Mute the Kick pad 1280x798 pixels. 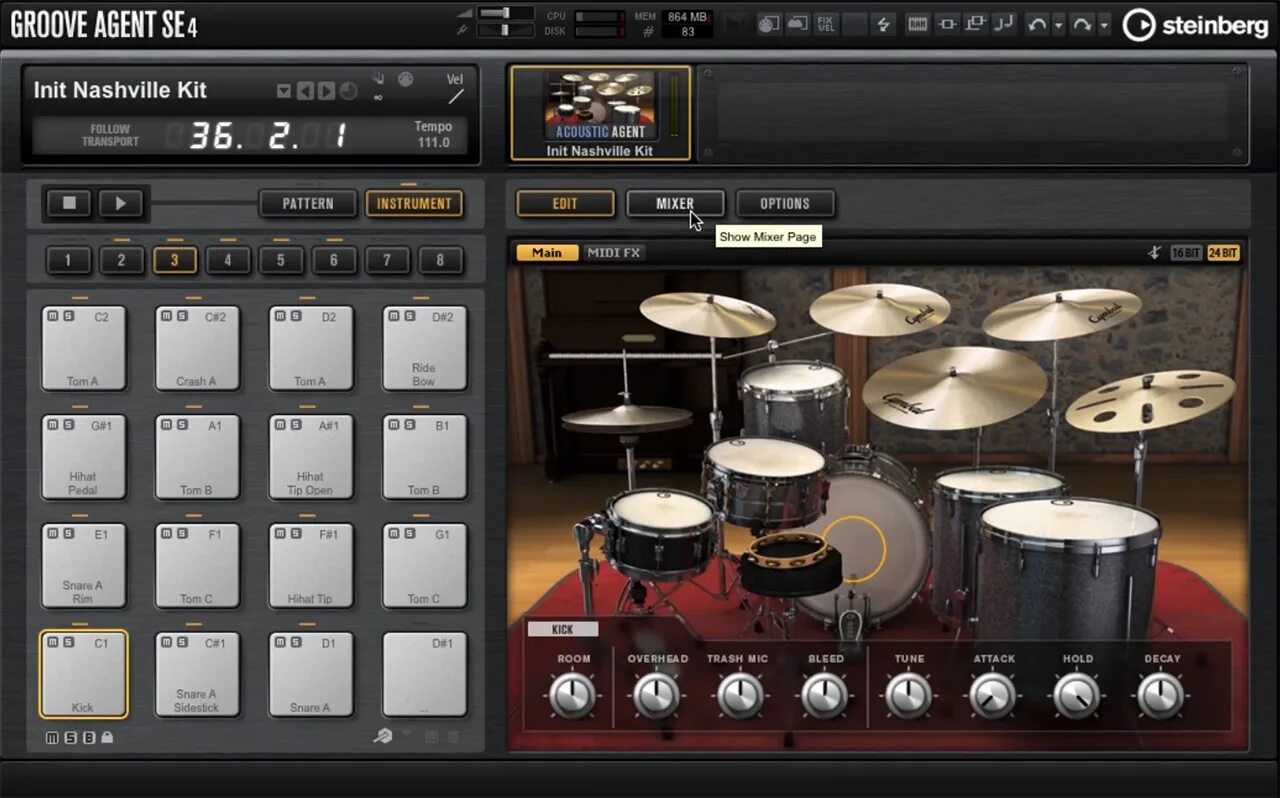[x=54, y=642]
